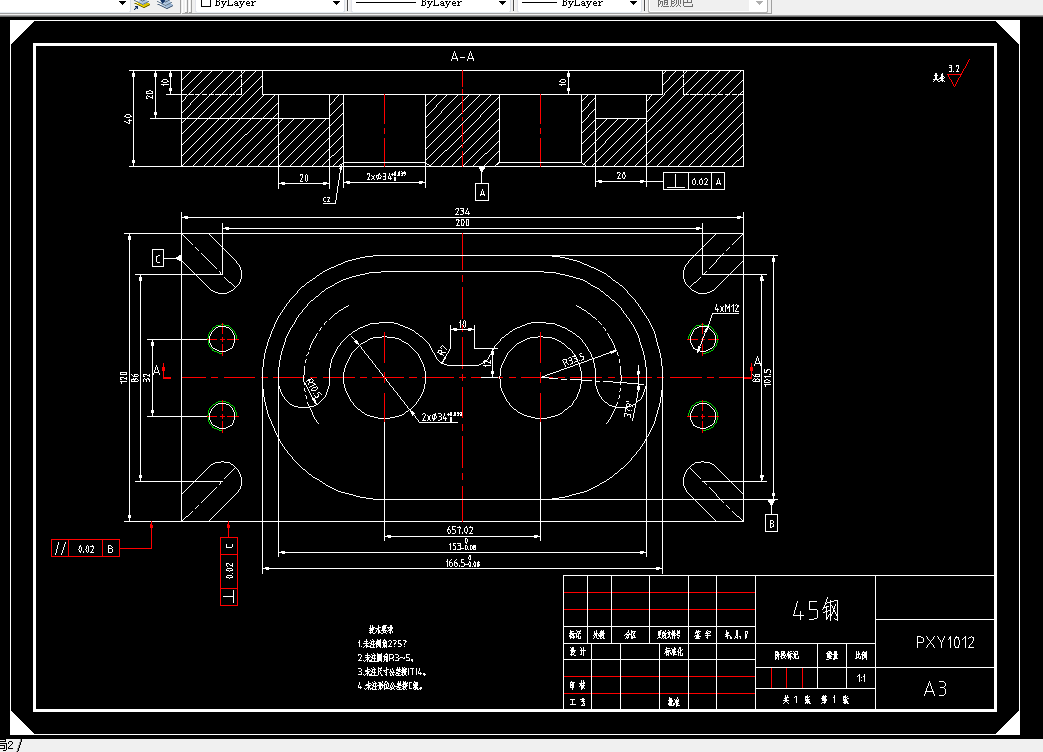Image resolution: width=1043 pixels, height=752 pixels.
Task: Click the A3 sheet size cell
Action: [935, 689]
